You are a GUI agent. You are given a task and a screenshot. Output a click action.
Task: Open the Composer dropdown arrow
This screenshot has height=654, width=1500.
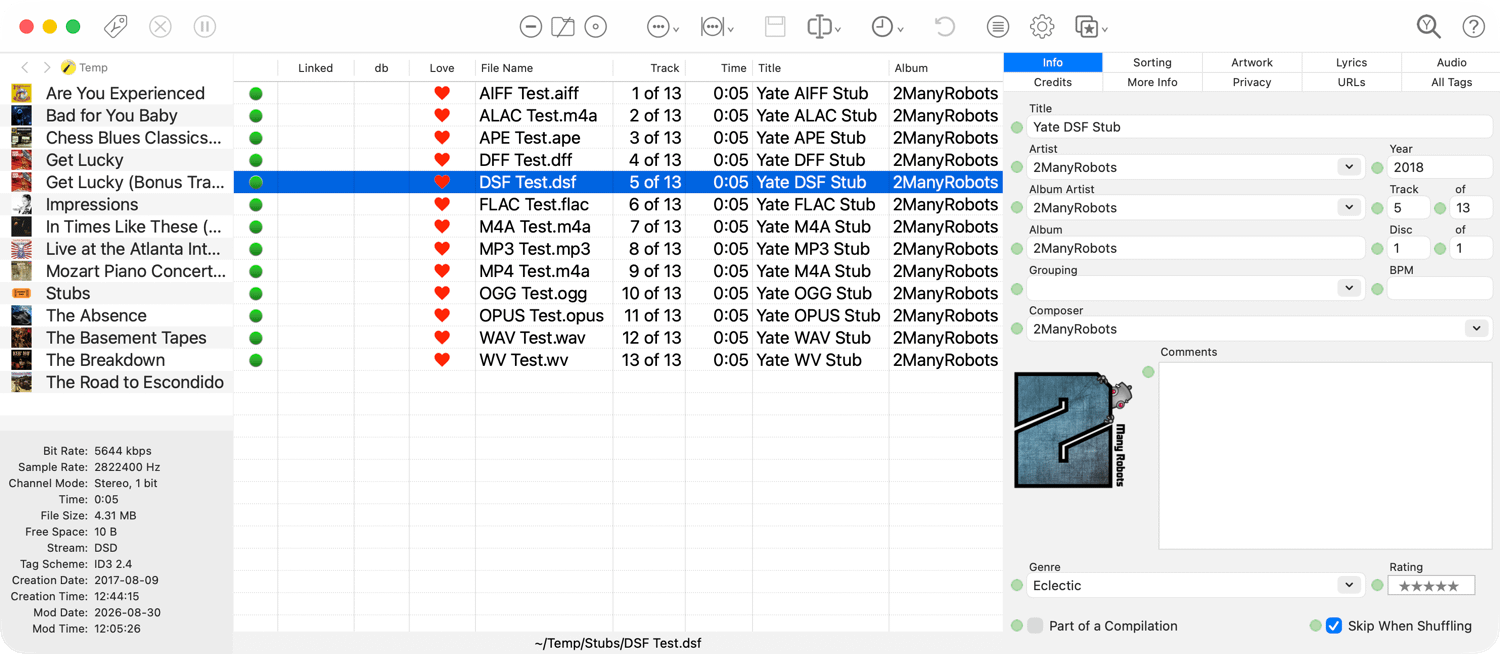pos(1477,329)
